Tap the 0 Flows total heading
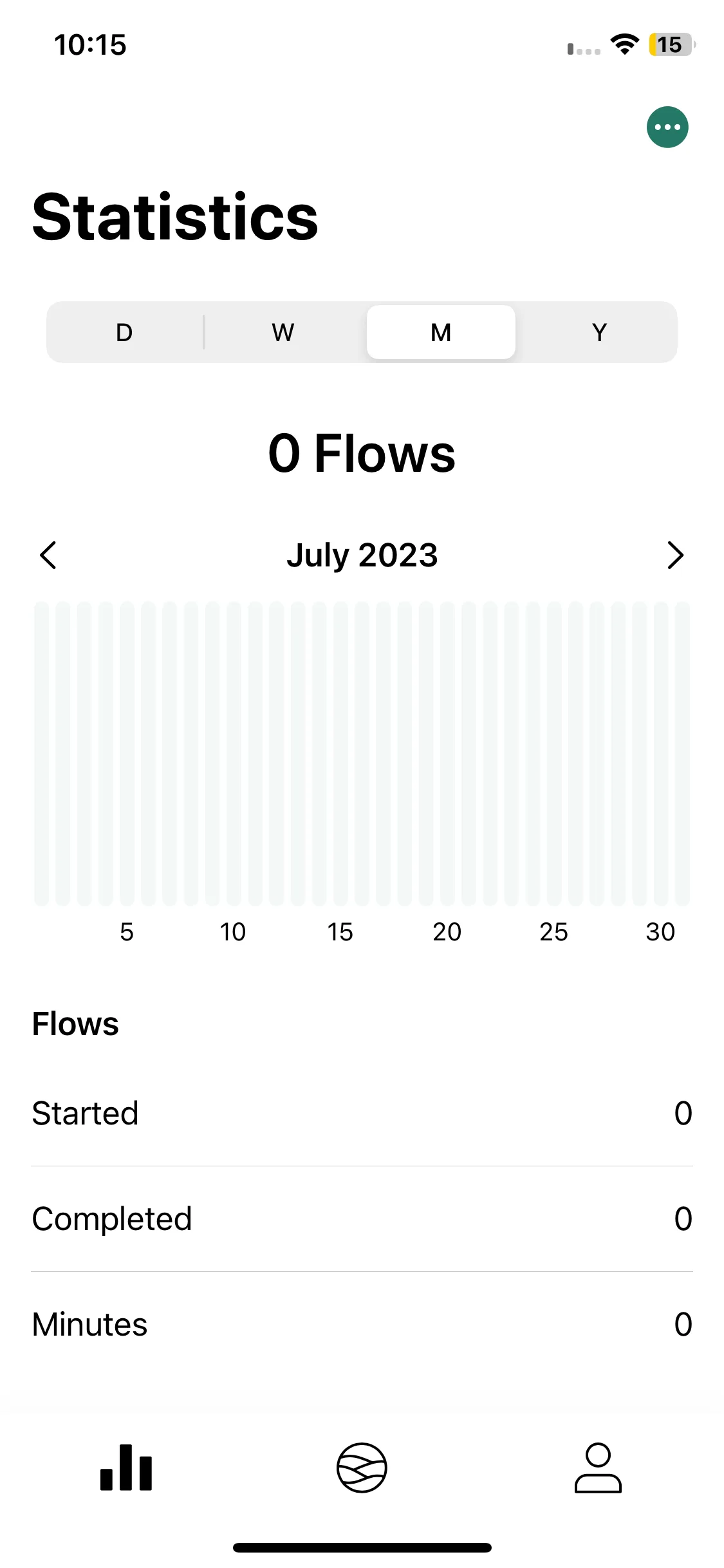 point(362,453)
